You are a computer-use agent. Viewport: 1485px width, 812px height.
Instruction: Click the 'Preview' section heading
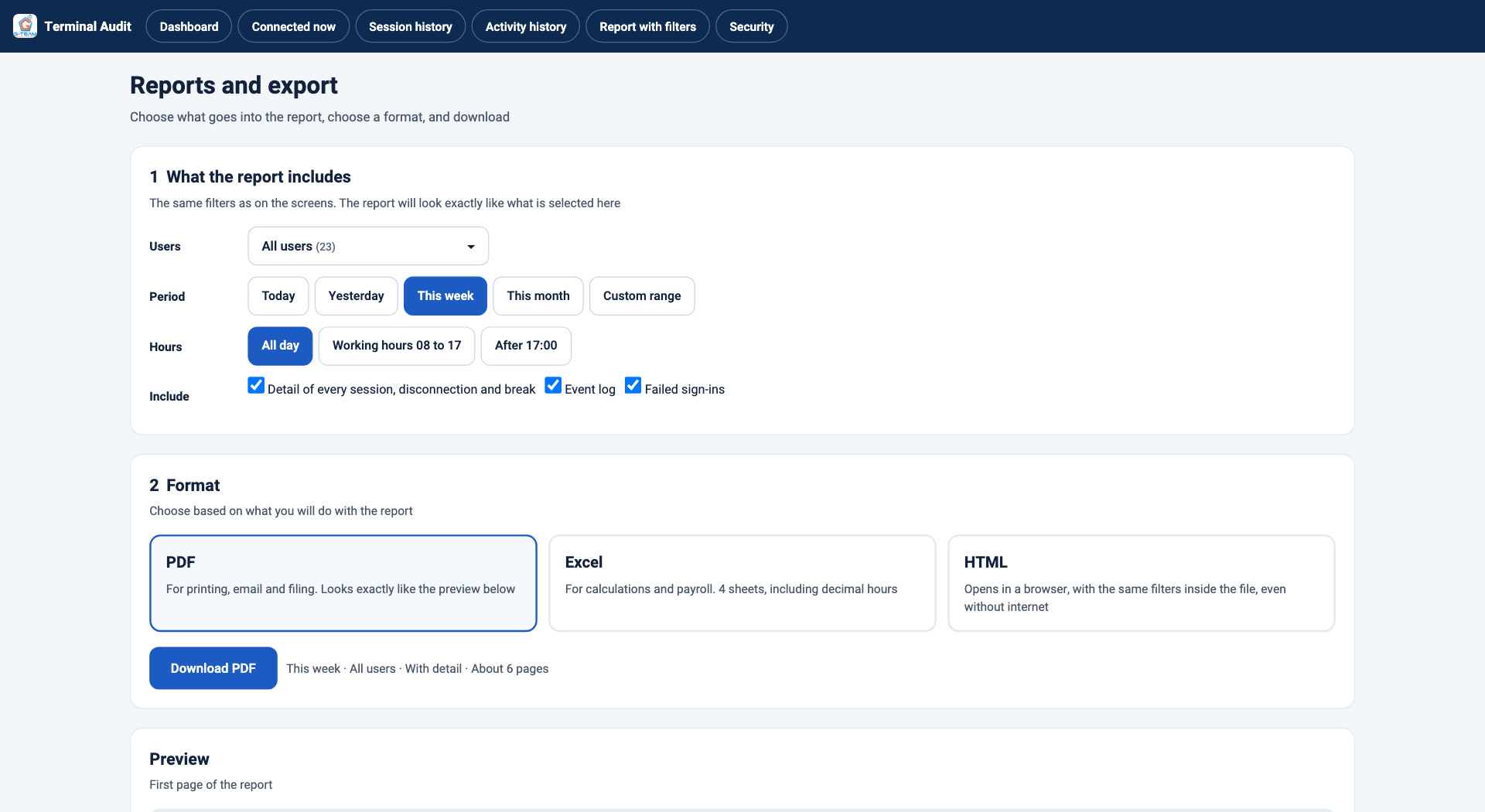[179, 759]
